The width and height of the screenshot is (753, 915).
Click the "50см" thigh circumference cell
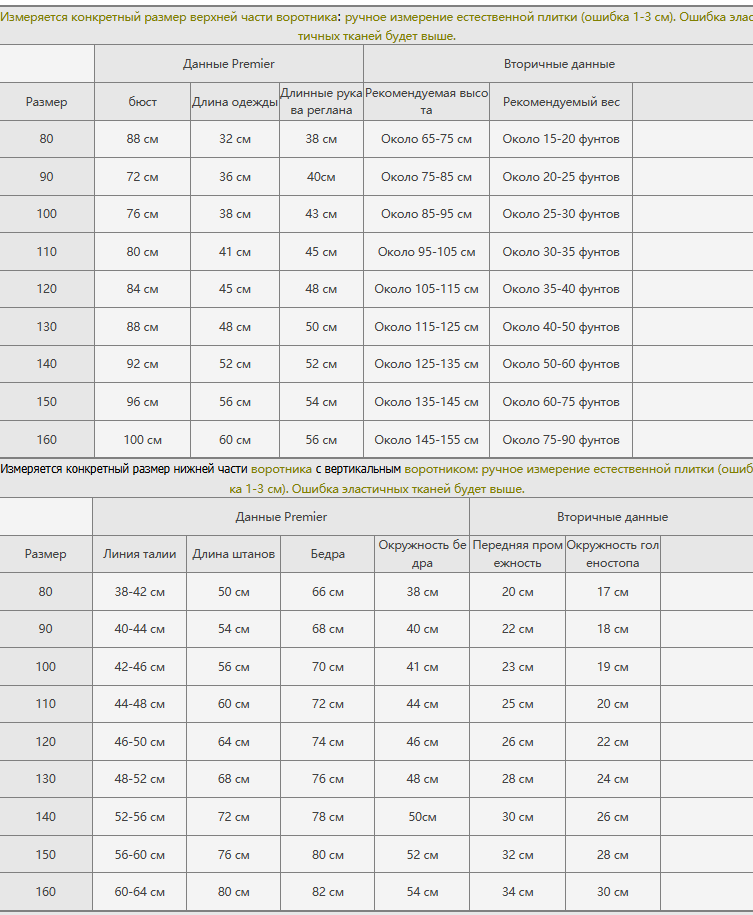422,817
